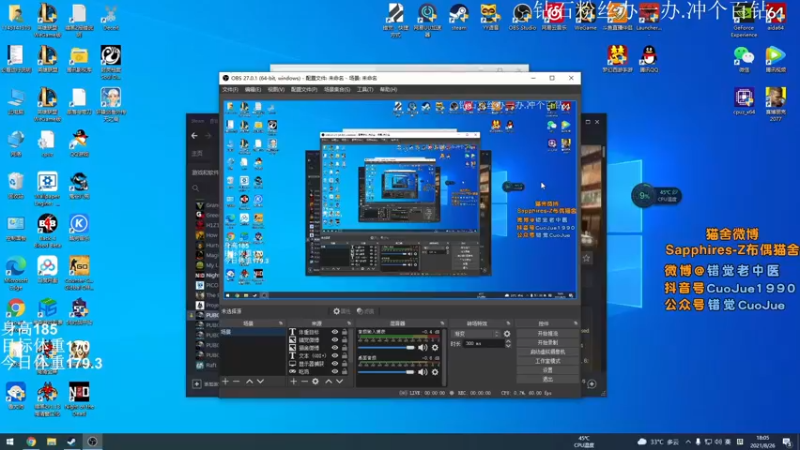Click the Steam desktop shortcut icon
The width and height of the screenshot is (800, 450).
point(458,17)
